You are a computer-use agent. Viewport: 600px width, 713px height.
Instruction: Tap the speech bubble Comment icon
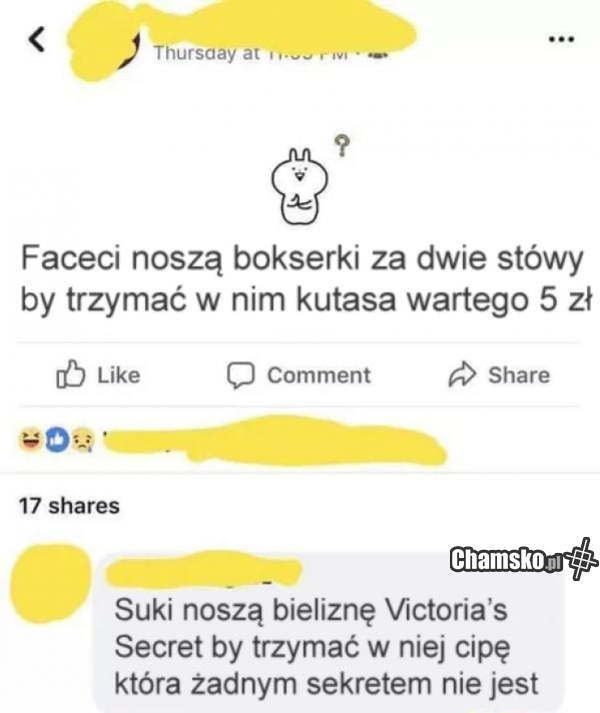pos(241,375)
